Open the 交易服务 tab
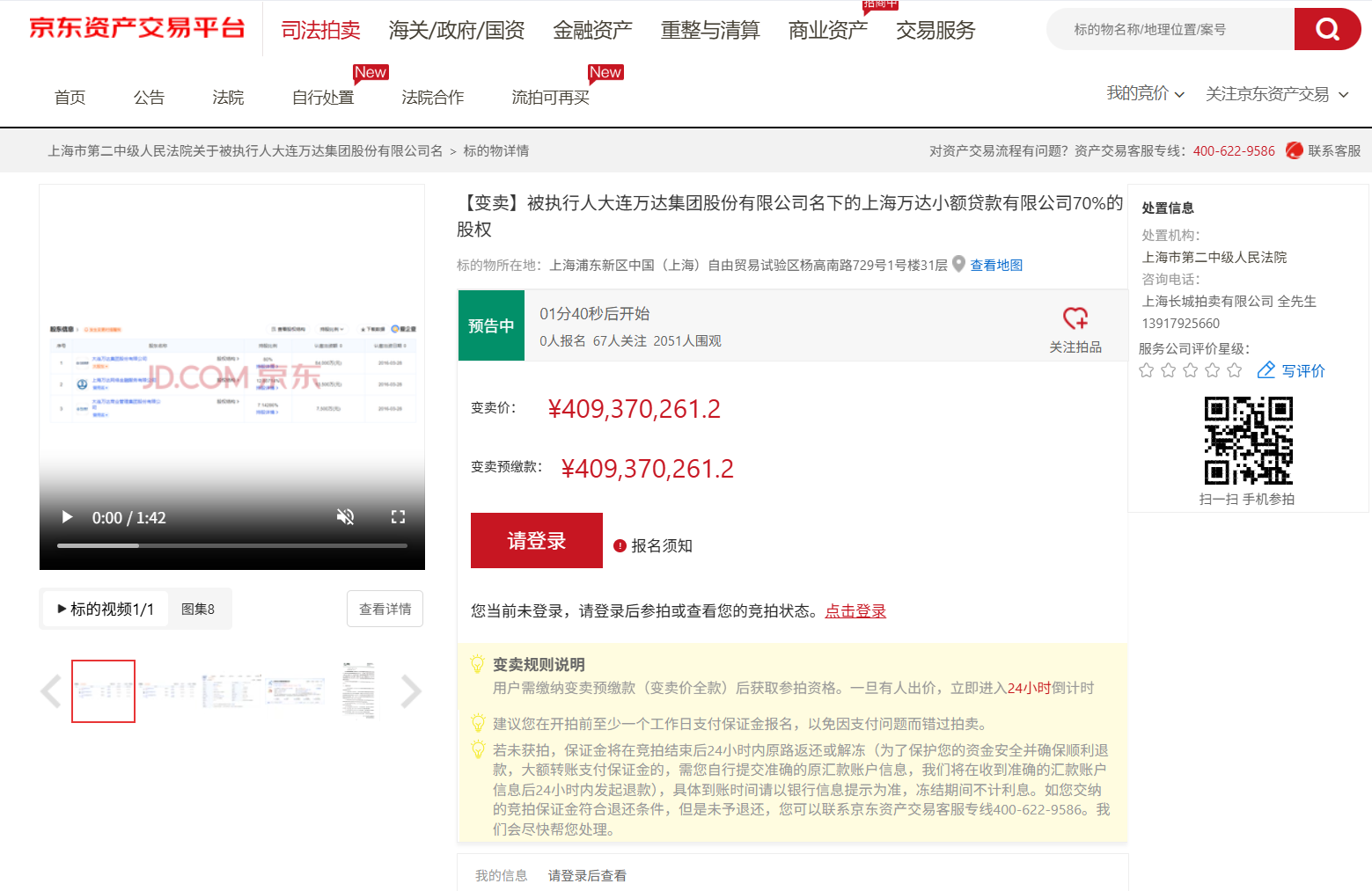The image size is (1372, 891). click(x=935, y=30)
